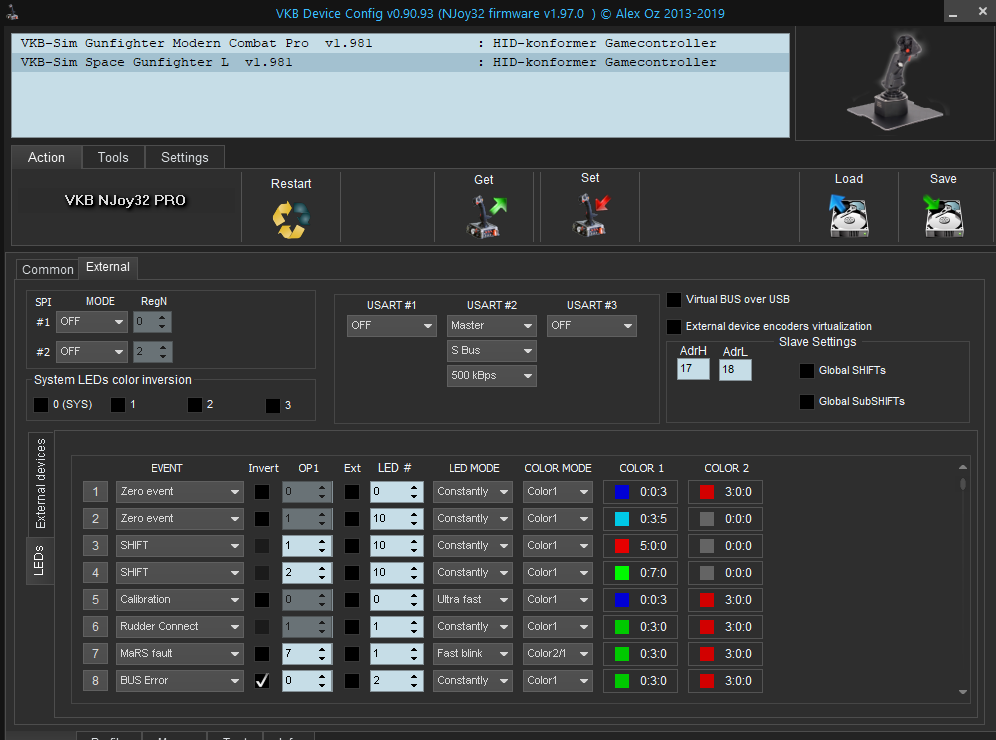Click cyan Color 1 swatch in row 2
Viewport: 996px width, 740px height.
[x=623, y=519]
